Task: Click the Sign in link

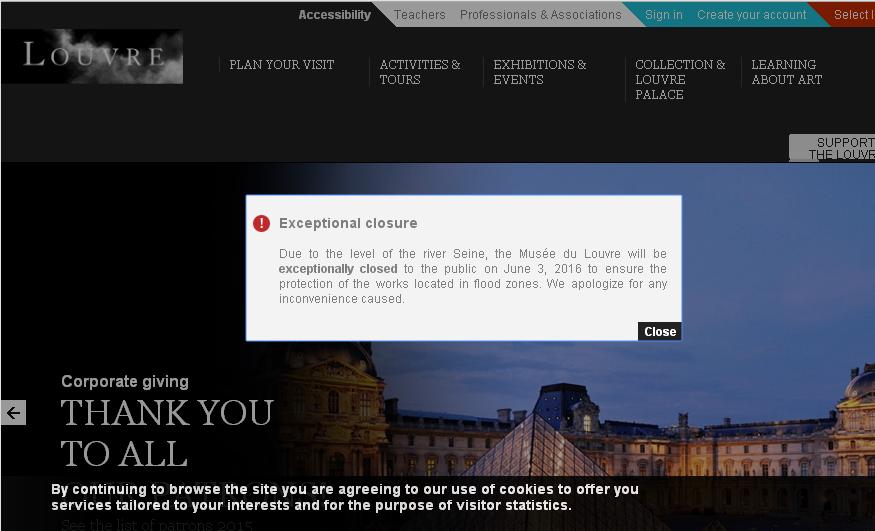Action: (x=664, y=15)
